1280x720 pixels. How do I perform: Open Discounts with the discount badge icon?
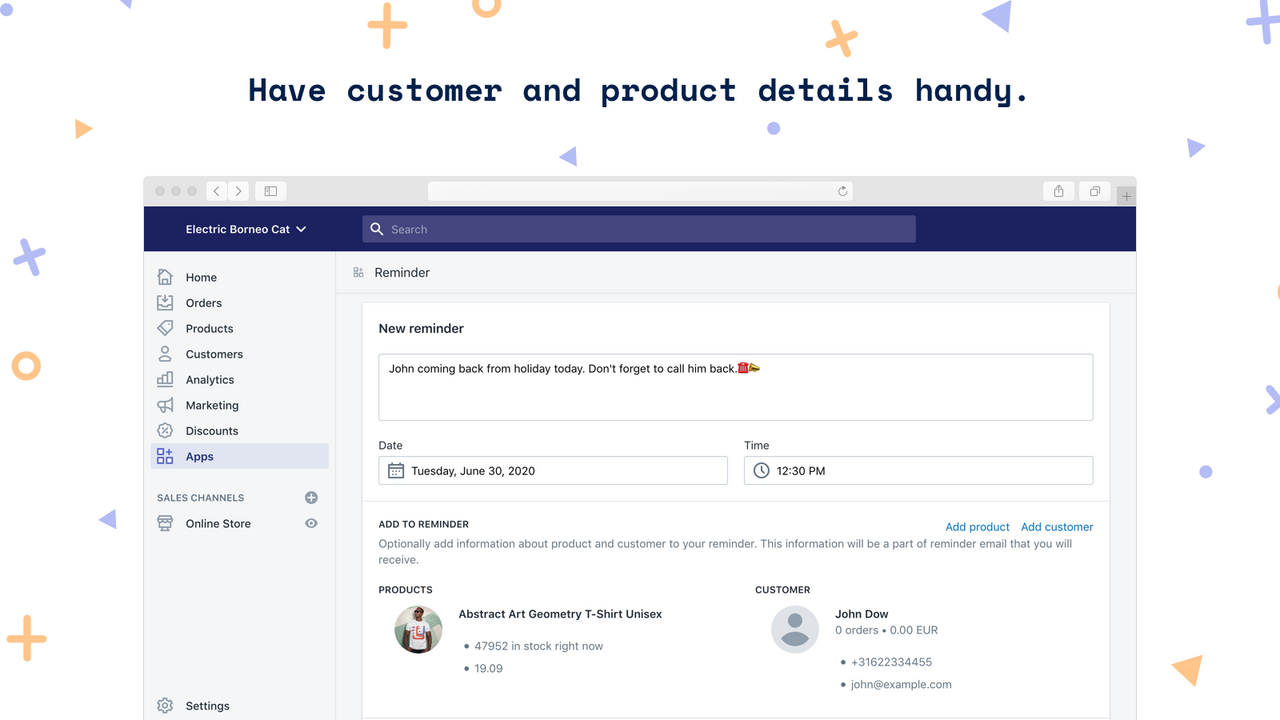click(164, 430)
